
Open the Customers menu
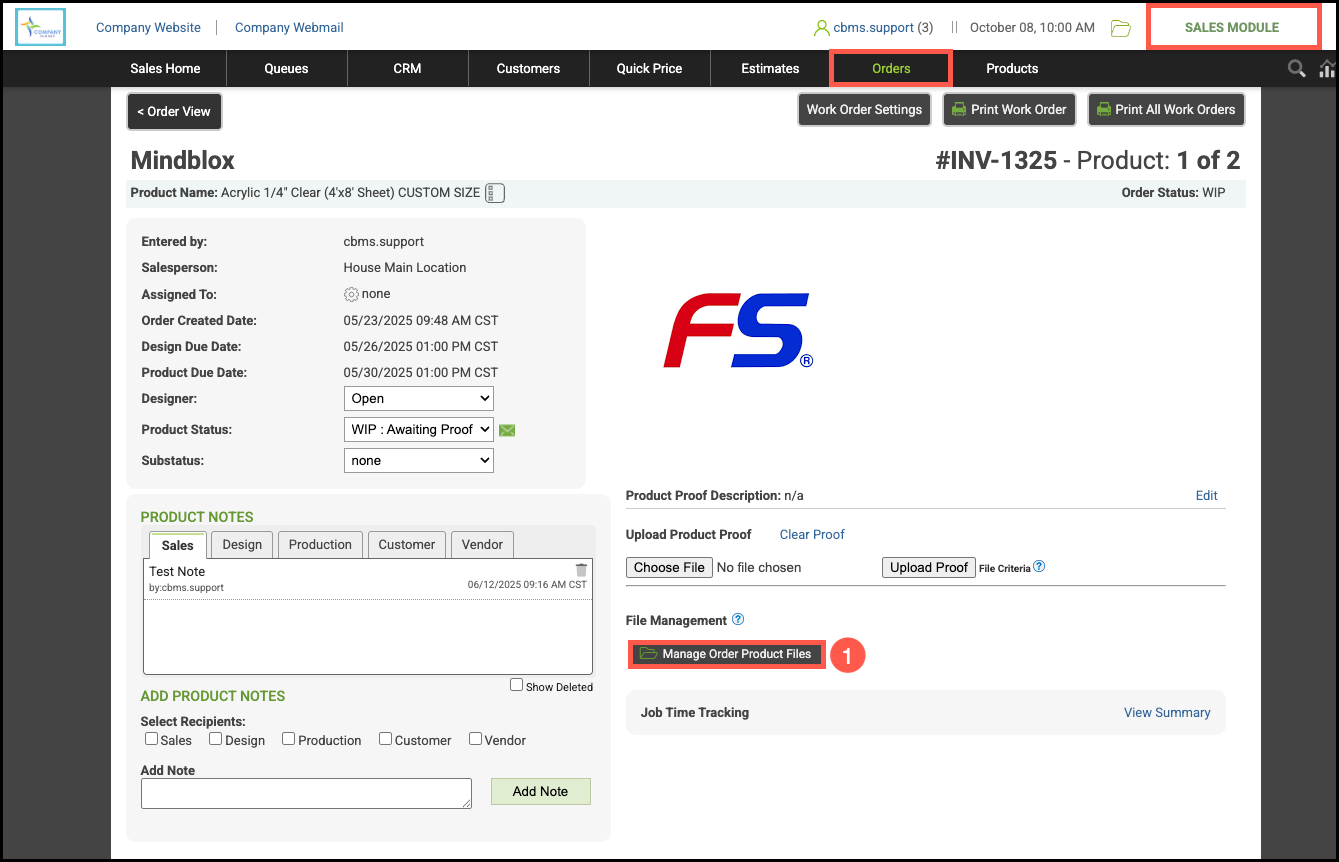[528, 68]
